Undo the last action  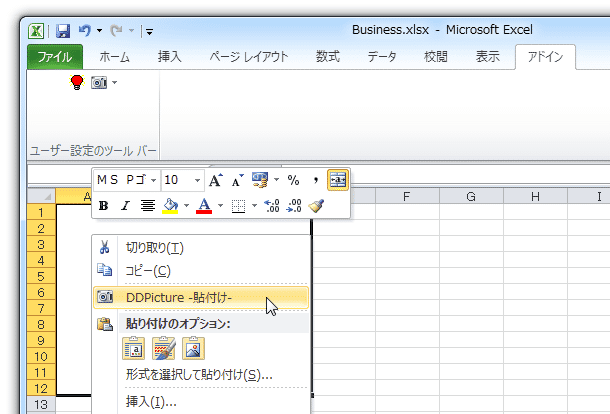tap(85, 30)
